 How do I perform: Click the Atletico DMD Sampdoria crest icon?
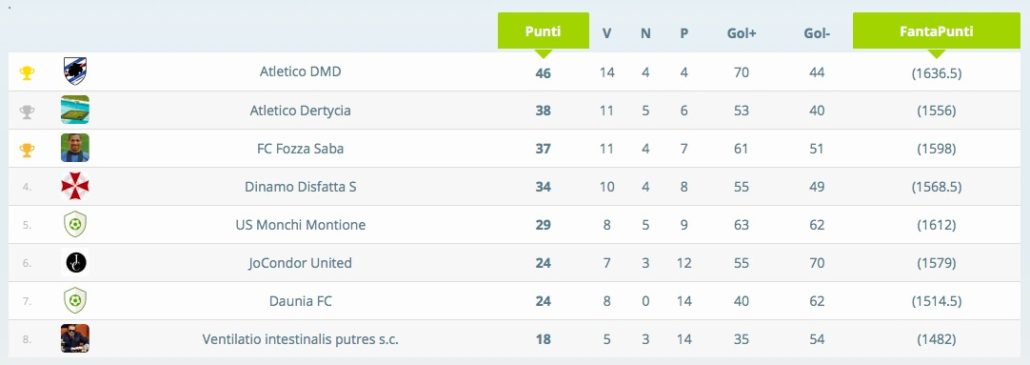pos(75,71)
